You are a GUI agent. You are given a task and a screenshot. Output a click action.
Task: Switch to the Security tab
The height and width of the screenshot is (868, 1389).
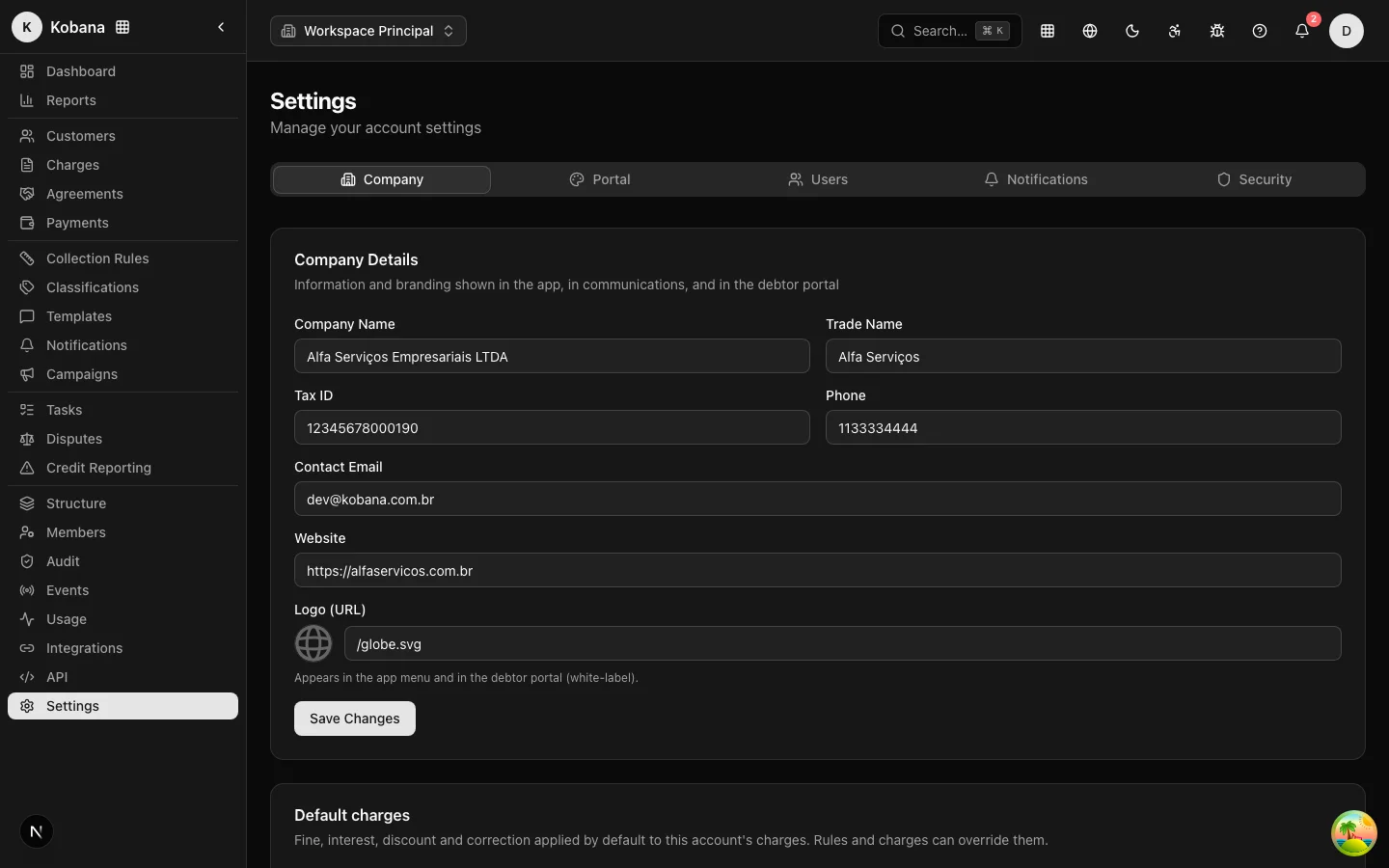click(x=1254, y=179)
